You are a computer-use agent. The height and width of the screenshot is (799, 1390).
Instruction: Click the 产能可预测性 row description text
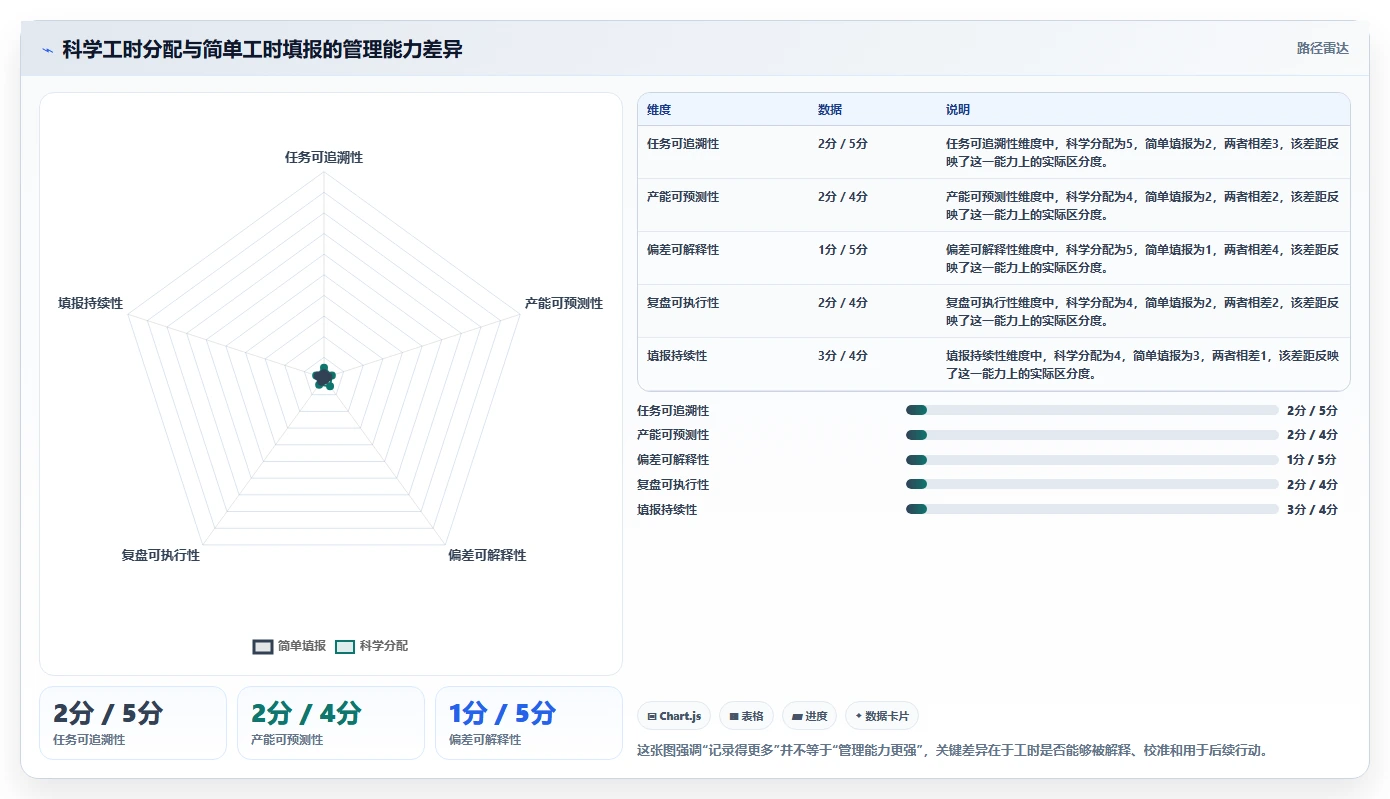point(1142,205)
